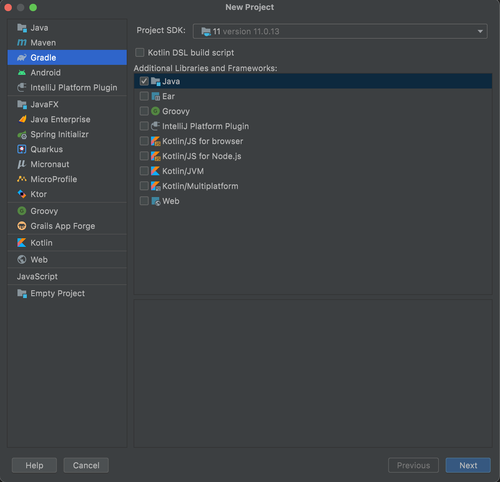The image size is (500, 482).
Task: Click the Next button
Action: [468, 465]
